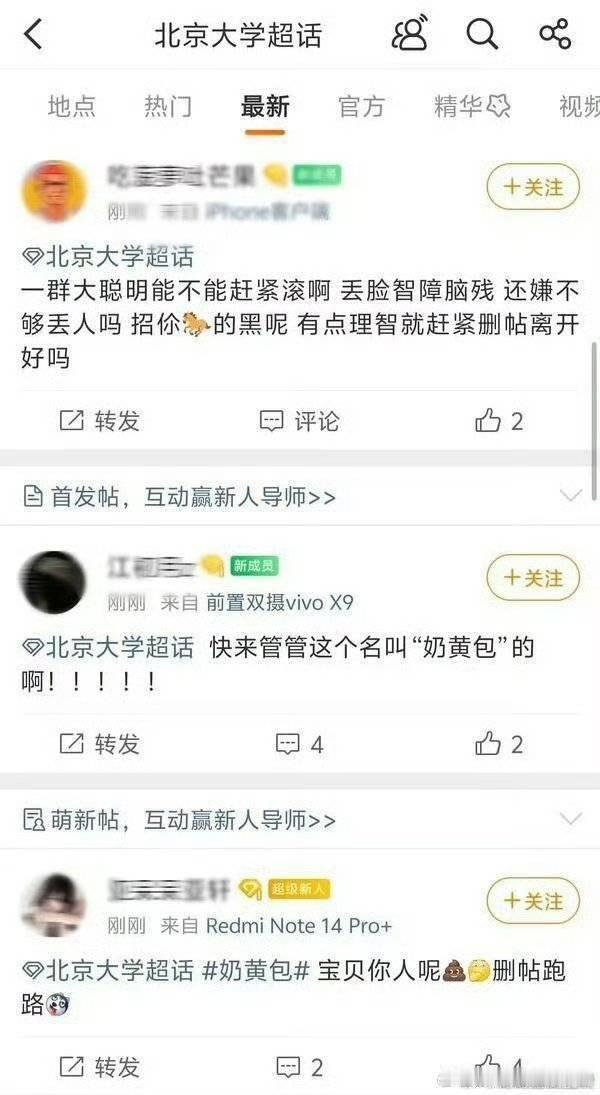Viewport: 600px width, 1095px height.
Task: Expand chevron beside 萌新帖 banner
Action: [571, 819]
